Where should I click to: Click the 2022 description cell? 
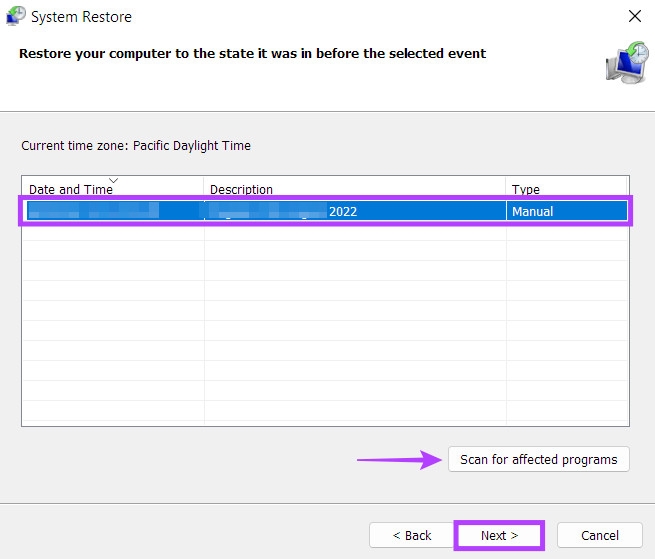[355, 211]
